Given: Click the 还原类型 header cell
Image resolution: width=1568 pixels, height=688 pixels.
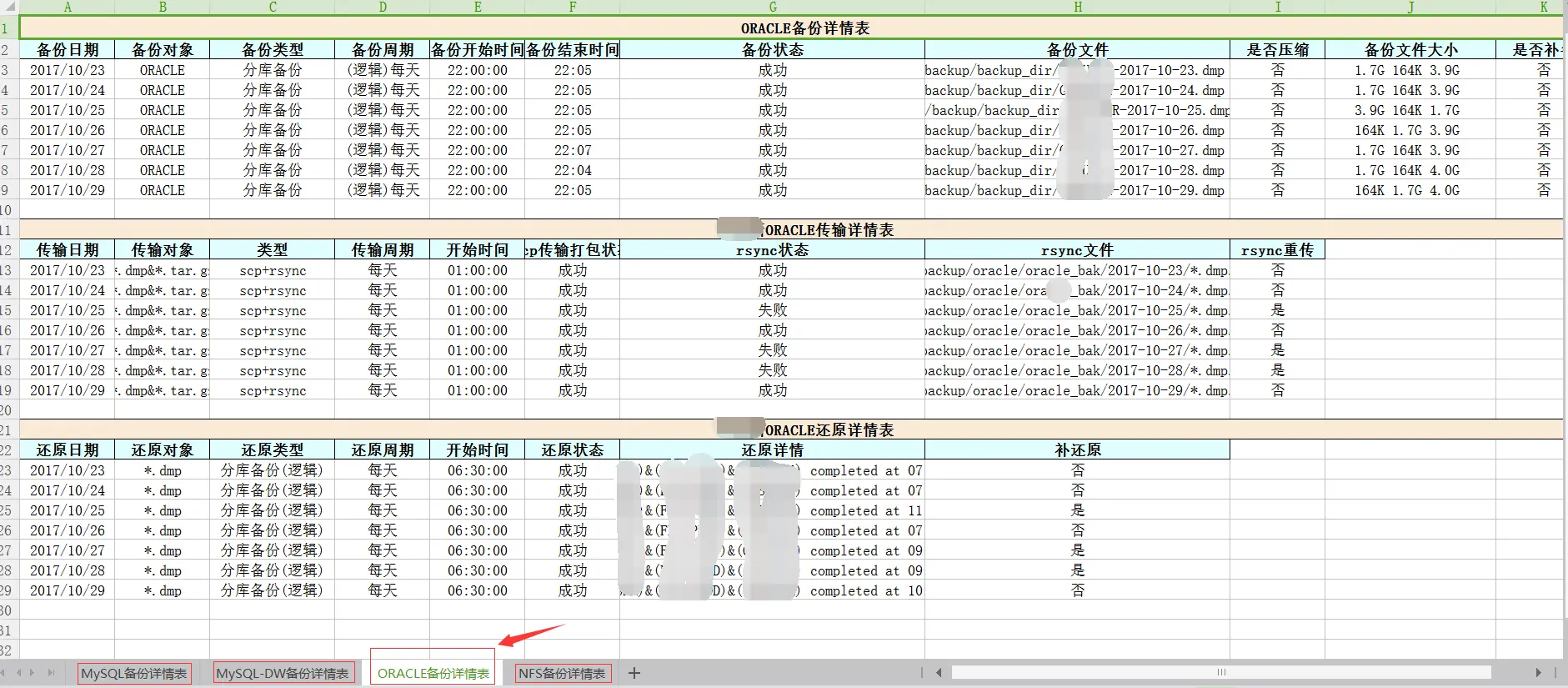Looking at the screenshot, I should [x=273, y=449].
